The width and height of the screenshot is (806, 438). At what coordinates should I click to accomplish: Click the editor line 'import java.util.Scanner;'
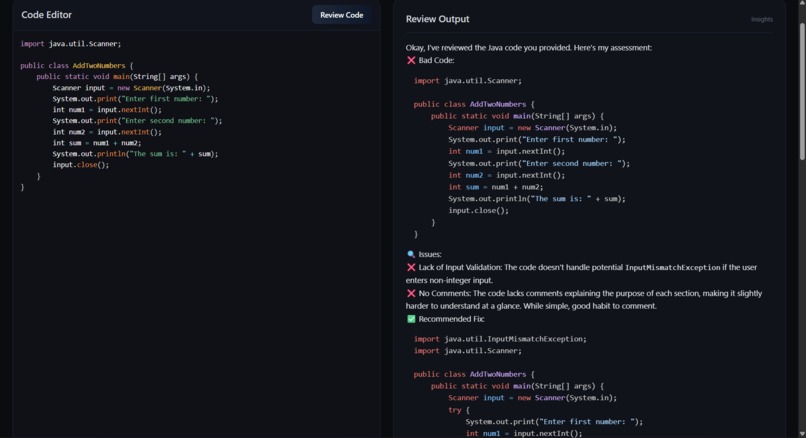click(70, 44)
